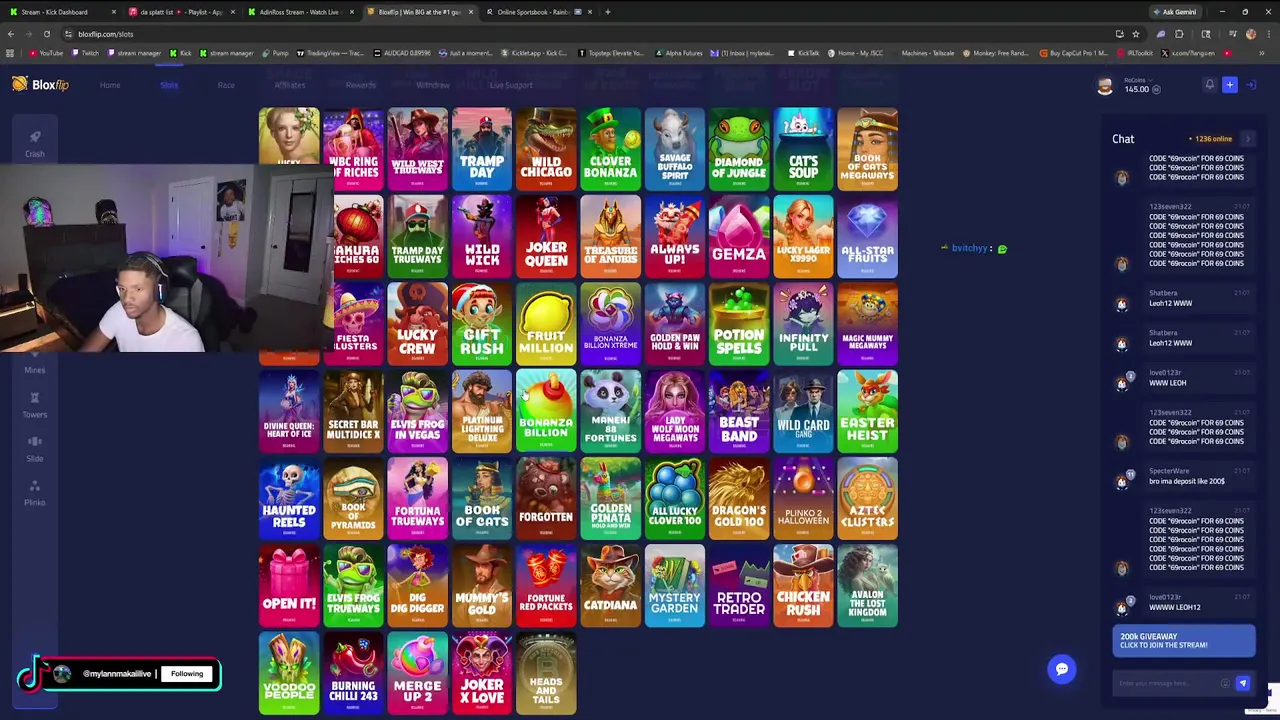
Task: Open the Chicken Rush slot
Action: pyautogui.click(x=803, y=586)
